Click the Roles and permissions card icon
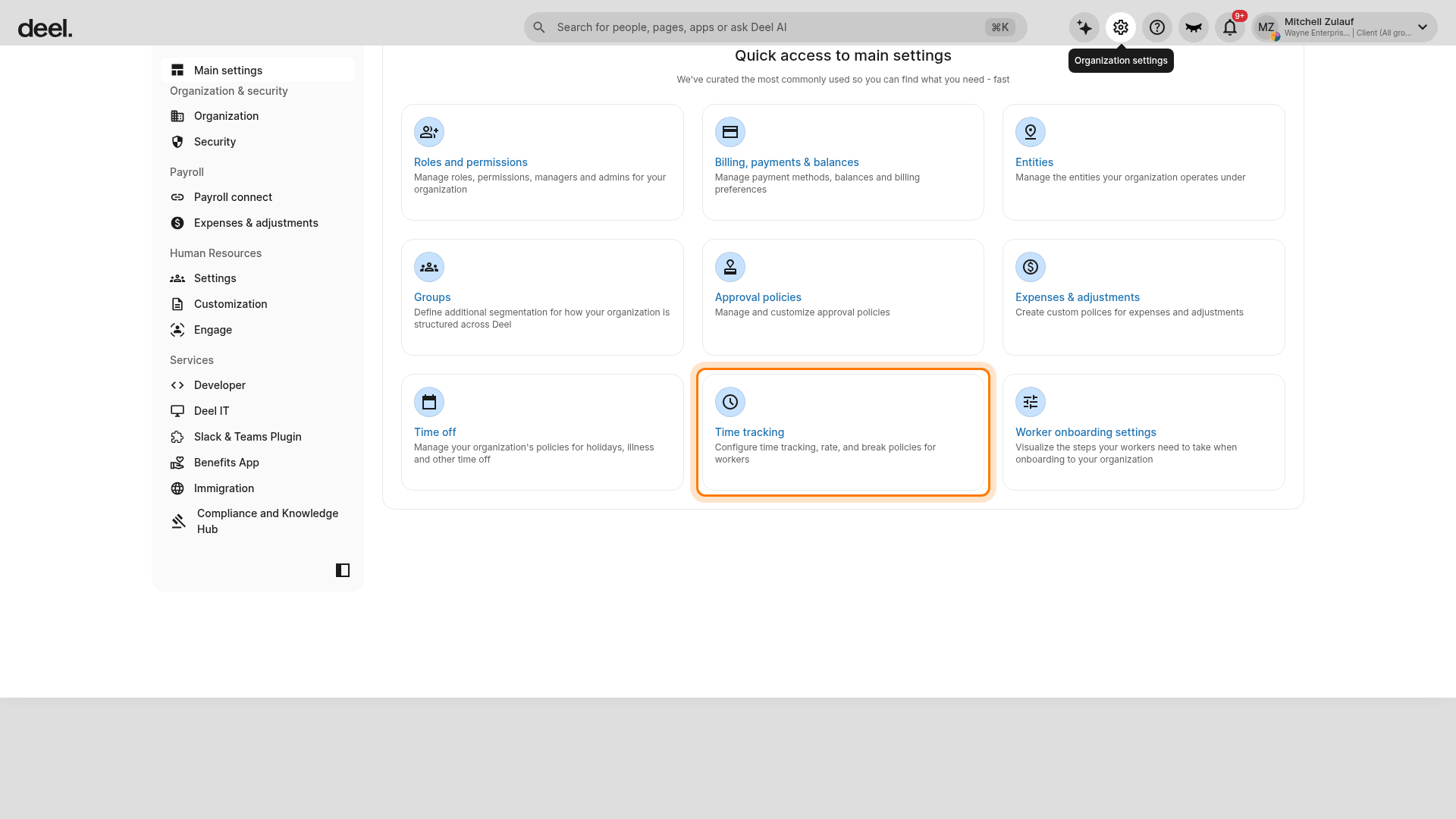Viewport: 1456px width, 819px height. tap(429, 132)
